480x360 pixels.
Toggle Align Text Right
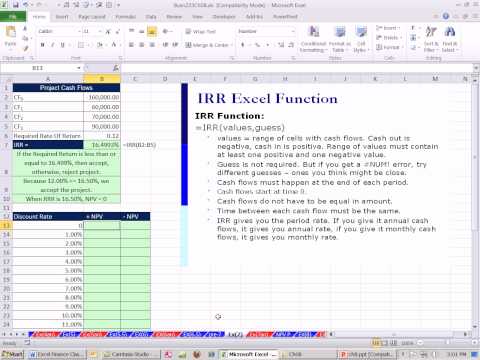click(152, 45)
